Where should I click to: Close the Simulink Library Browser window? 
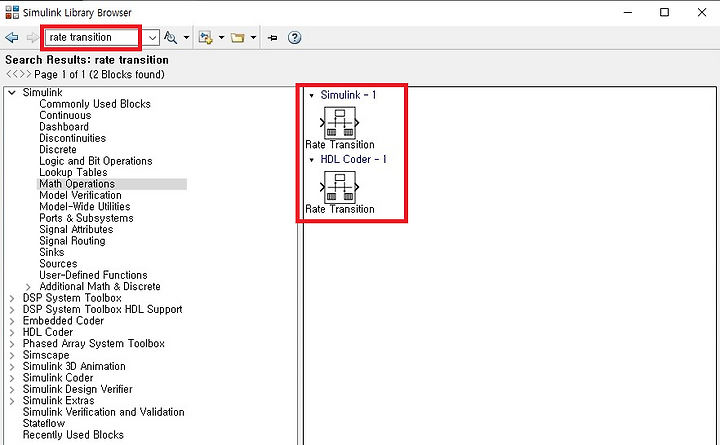click(x=702, y=12)
